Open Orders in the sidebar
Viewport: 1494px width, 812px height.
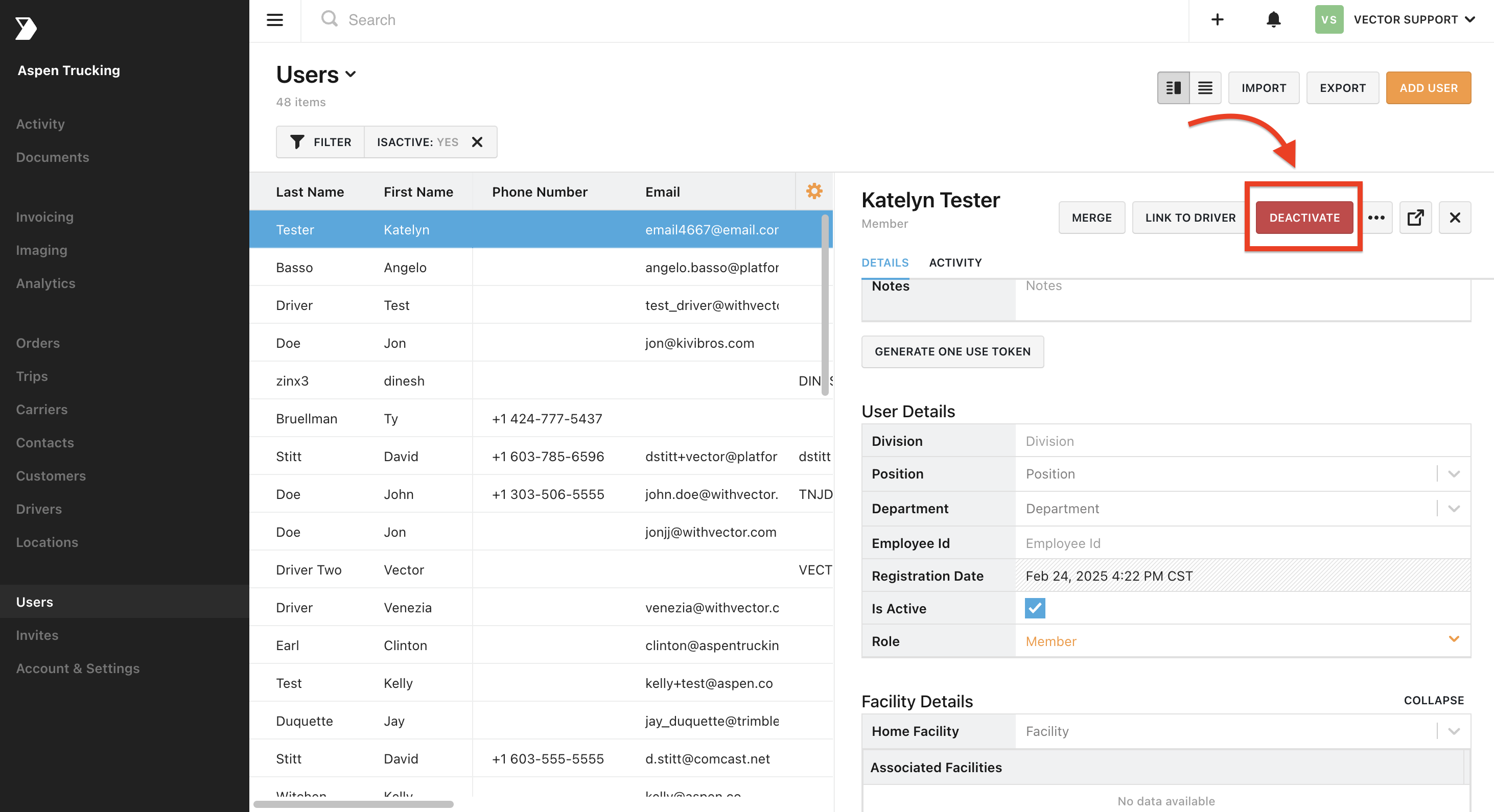click(x=38, y=343)
